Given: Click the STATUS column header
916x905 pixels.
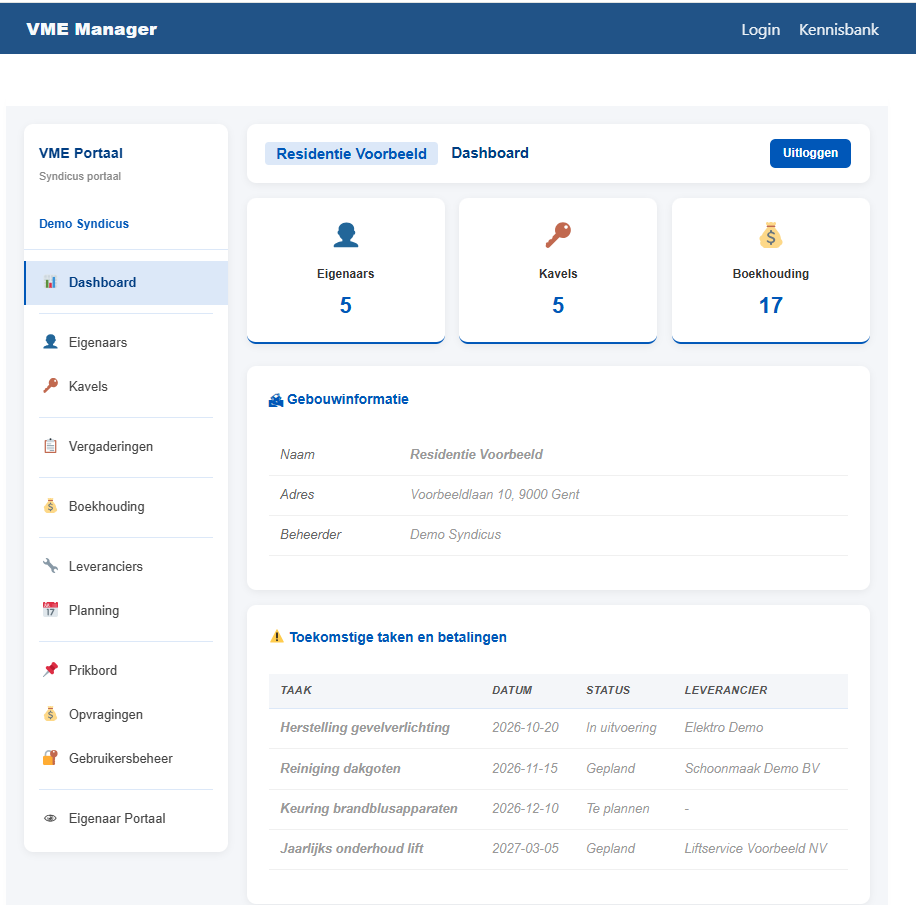Looking at the screenshot, I should [608, 690].
